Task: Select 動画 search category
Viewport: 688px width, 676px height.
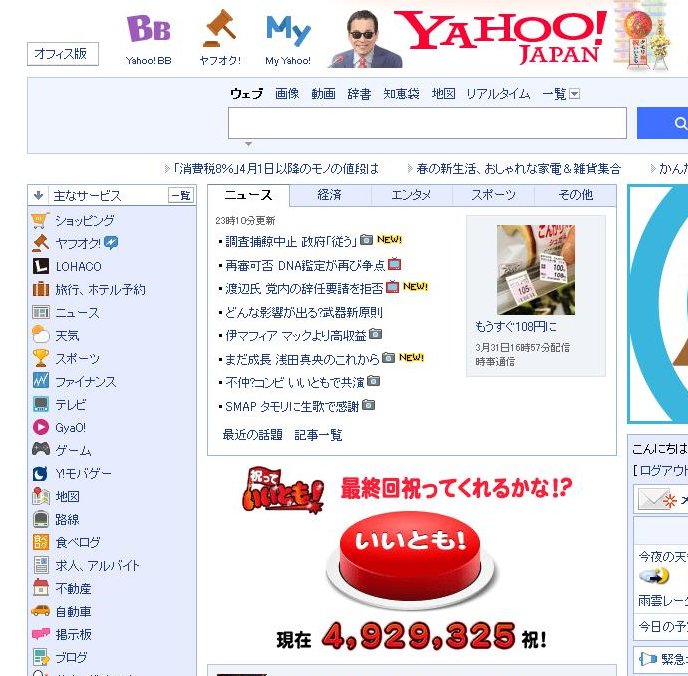Action: pos(323,93)
